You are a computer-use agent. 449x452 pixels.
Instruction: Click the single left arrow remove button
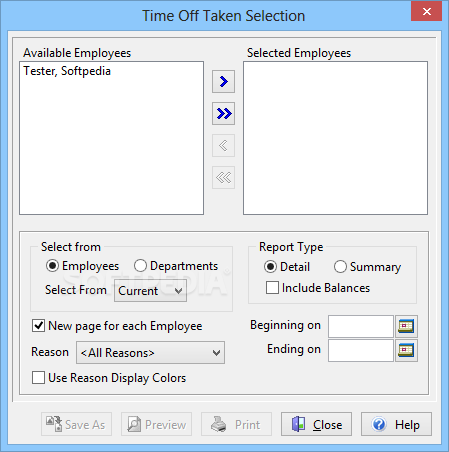(223, 145)
